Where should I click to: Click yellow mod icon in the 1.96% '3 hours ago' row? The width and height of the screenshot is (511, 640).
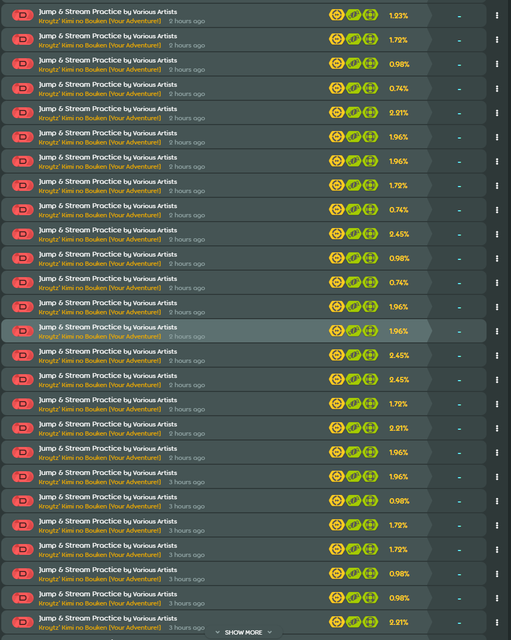(337, 476)
